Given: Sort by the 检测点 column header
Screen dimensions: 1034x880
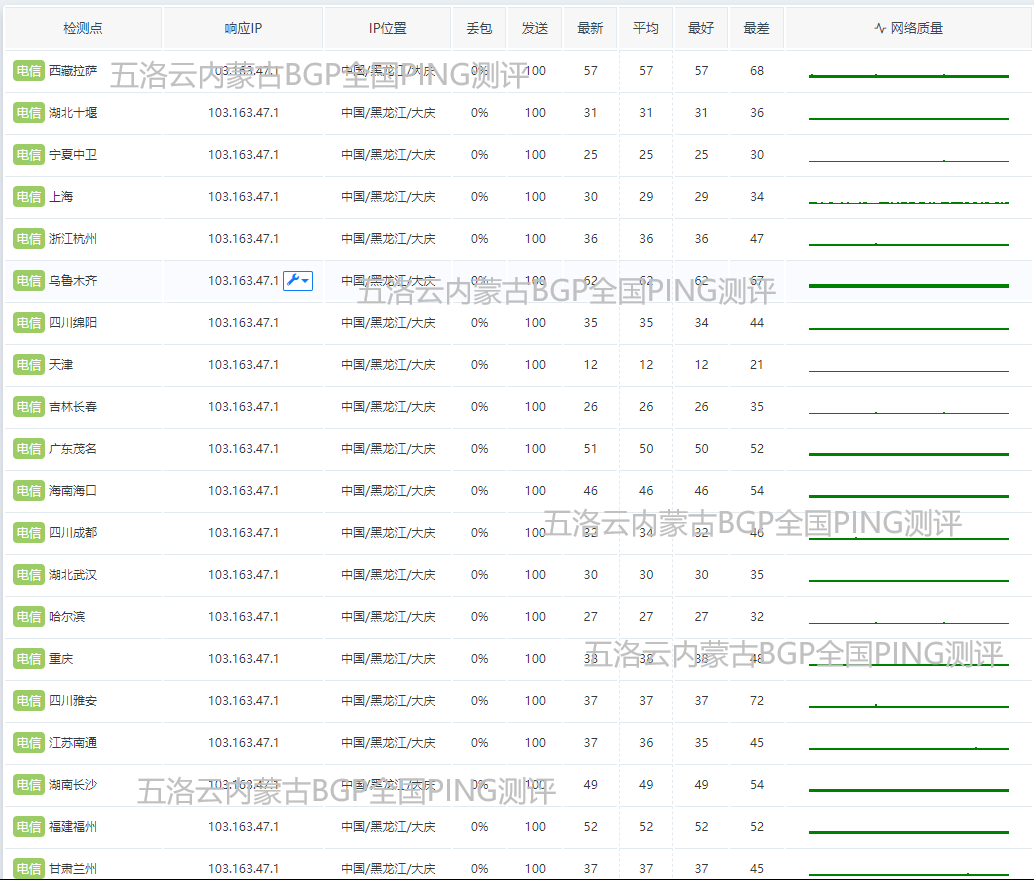Looking at the screenshot, I should (x=82, y=28).
